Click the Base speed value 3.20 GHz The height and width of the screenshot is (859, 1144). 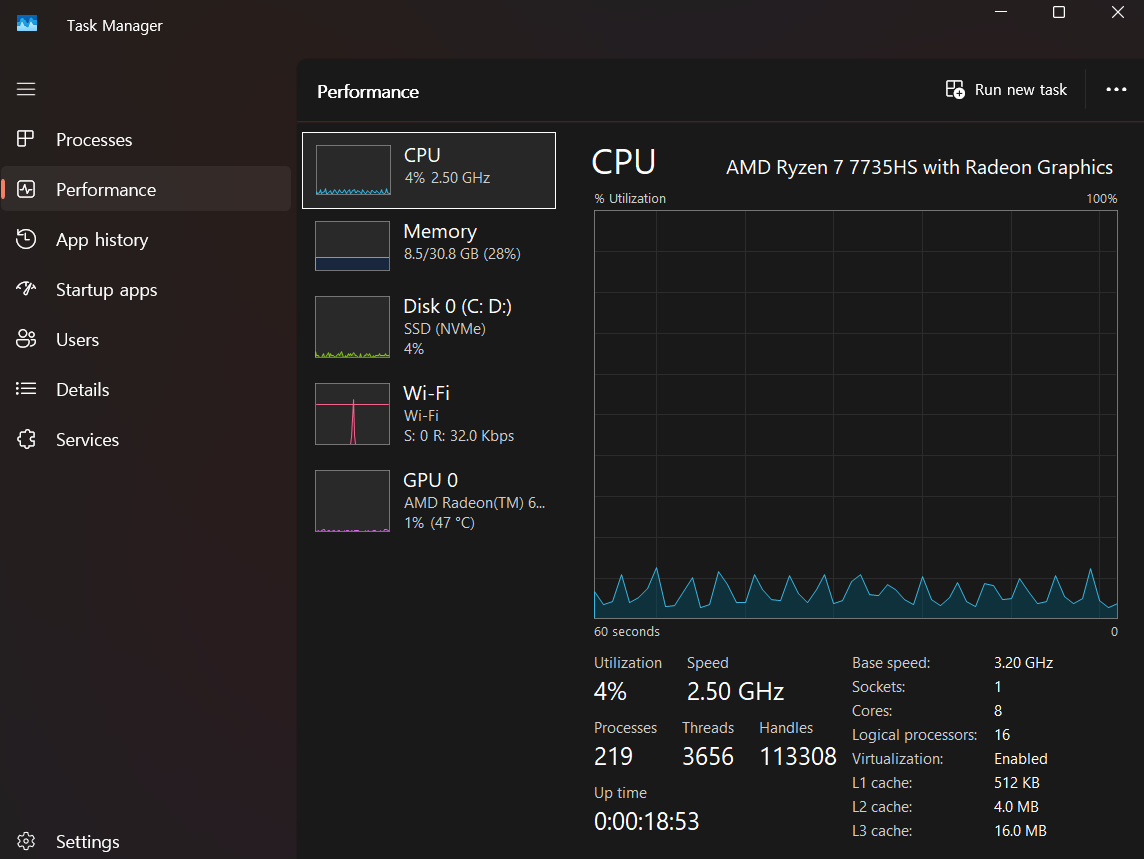click(x=1024, y=663)
